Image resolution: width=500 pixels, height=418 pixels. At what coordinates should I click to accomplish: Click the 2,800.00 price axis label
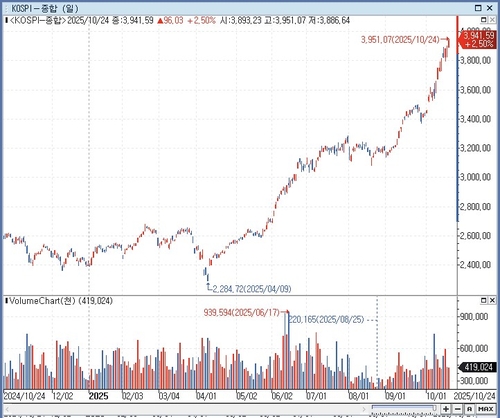click(x=476, y=207)
